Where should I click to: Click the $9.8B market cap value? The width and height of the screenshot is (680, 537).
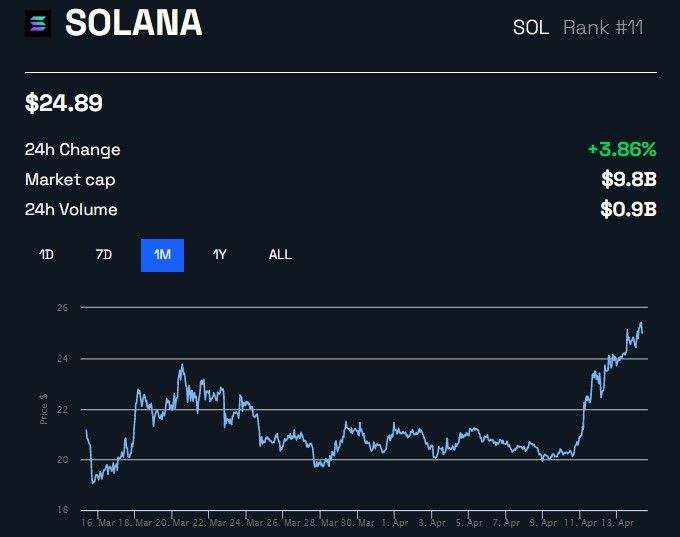(x=628, y=180)
